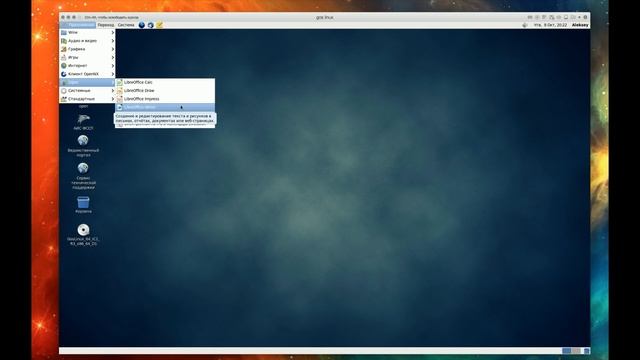The width and height of the screenshot is (640, 360).
Task: Open the Aleksey user menu
Action: point(580,25)
